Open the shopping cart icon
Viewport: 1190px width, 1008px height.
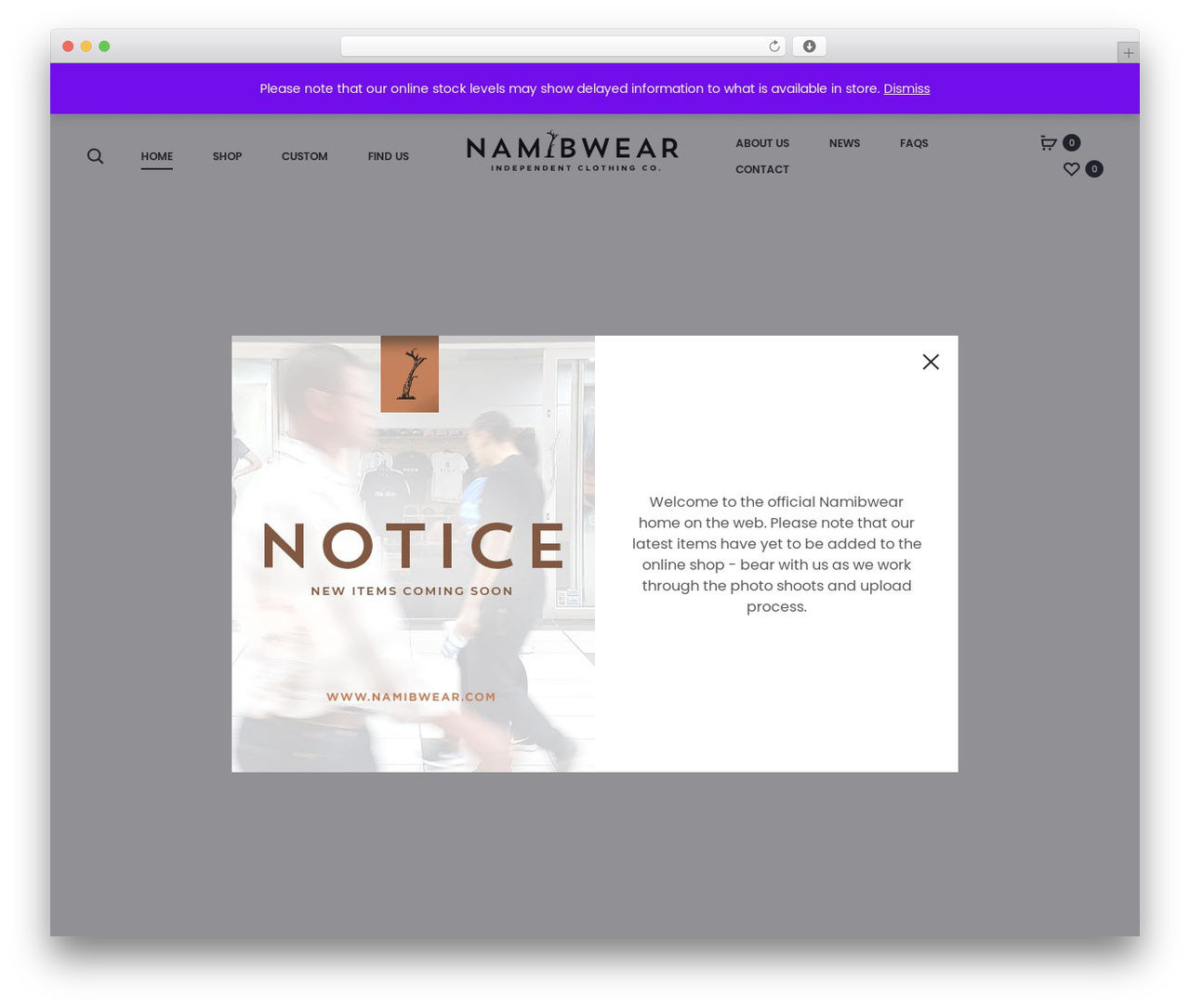pos(1049,142)
